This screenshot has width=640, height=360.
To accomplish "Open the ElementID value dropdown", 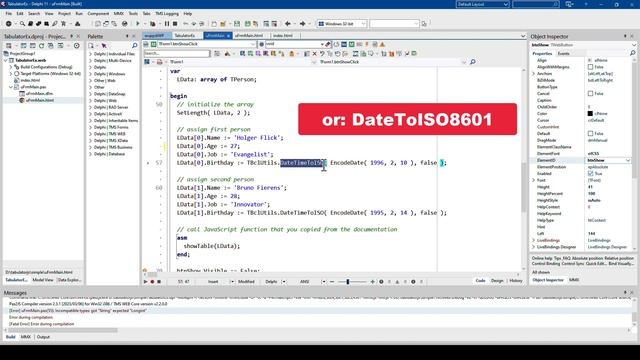I will [x=628, y=160].
